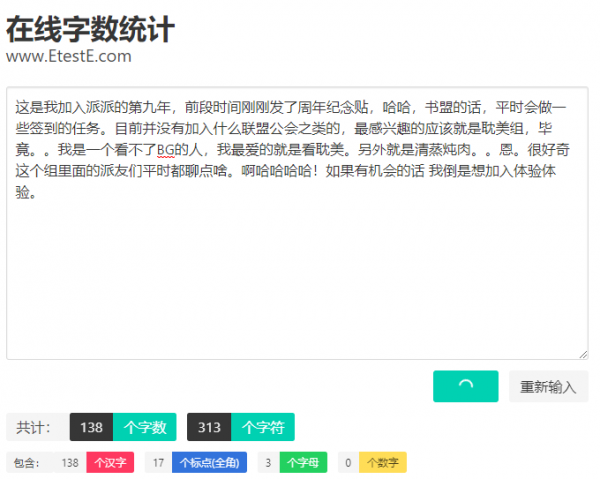Click the www.EtestE.com site address
This screenshot has height=479, width=600.
[69, 56]
